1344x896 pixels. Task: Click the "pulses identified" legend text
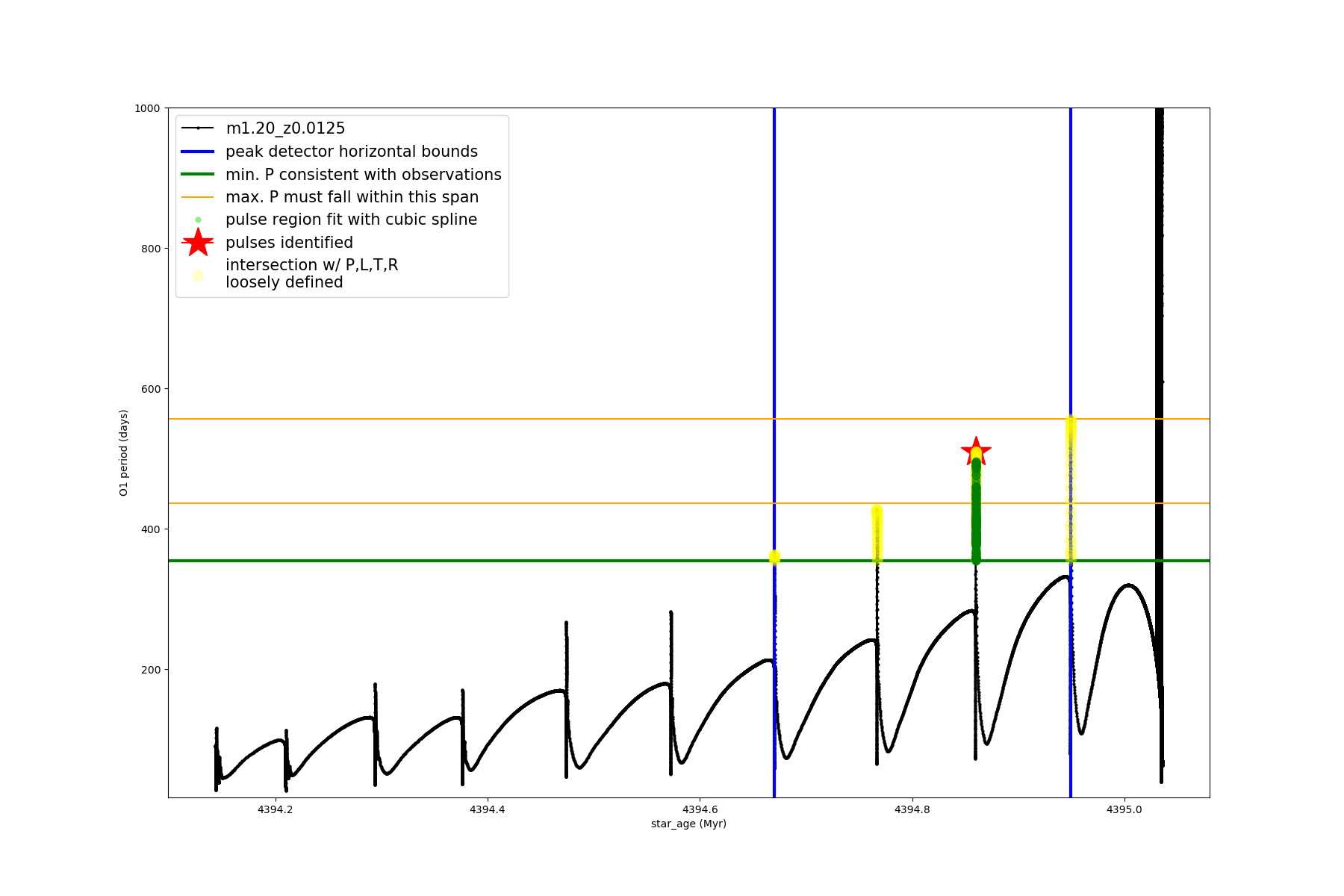pos(289,243)
